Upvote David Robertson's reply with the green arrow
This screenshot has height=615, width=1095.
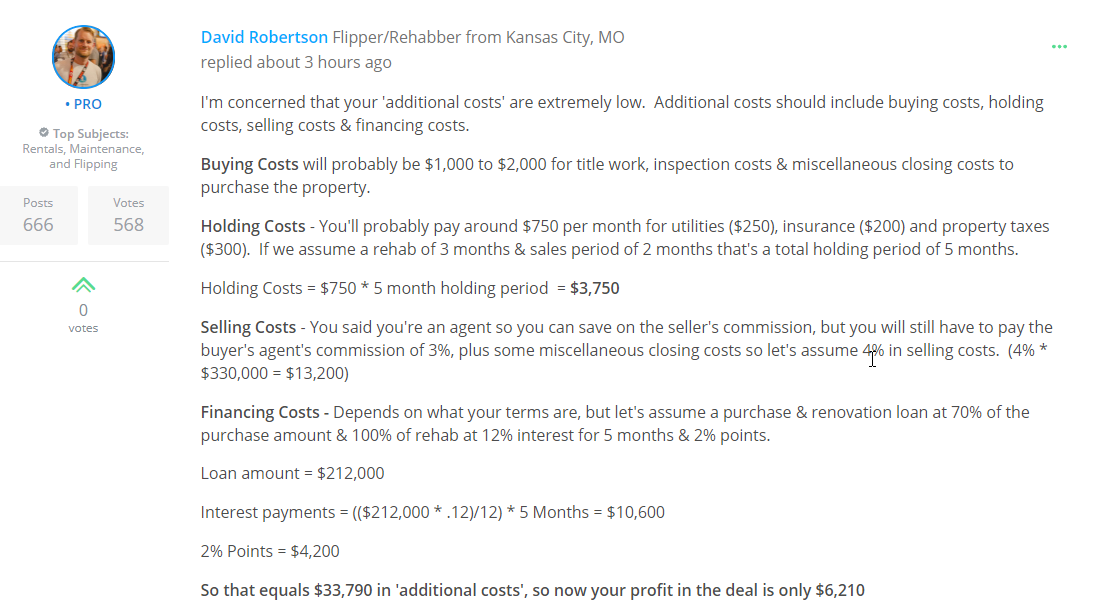(83, 285)
